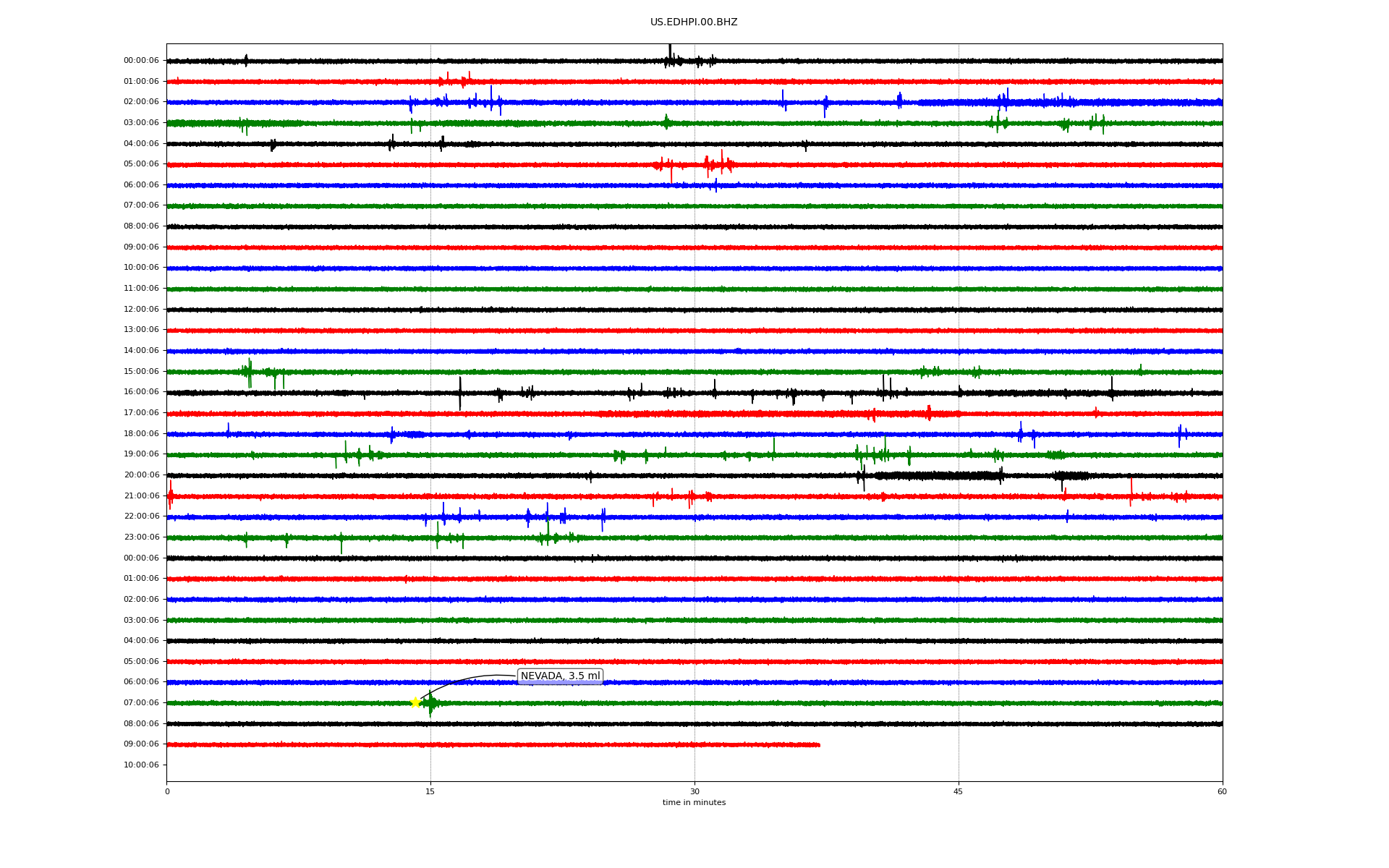Select the 20:00:06 row label
Image resolution: width=1389 pixels, height=868 pixels.
[x=141, y=475]
